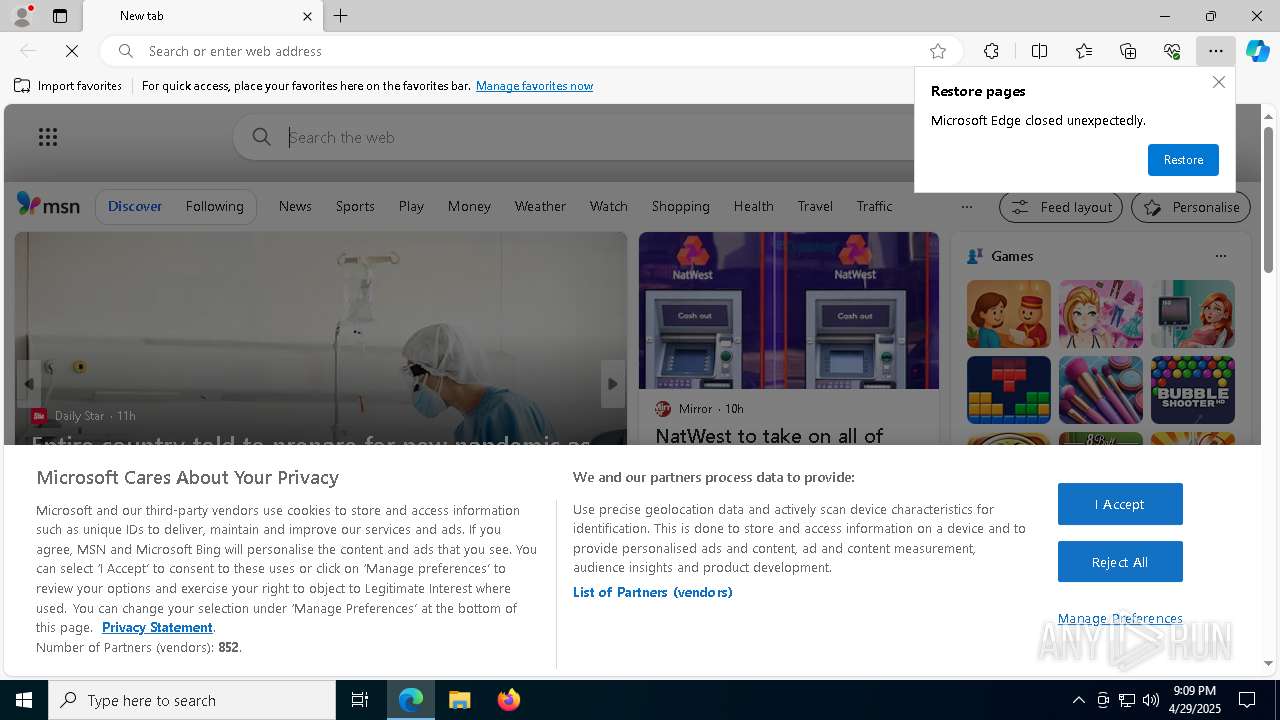Screen dimensions: 1280x720
Task: Switch to Following feed tab
Action: click(x=214, y=206)
